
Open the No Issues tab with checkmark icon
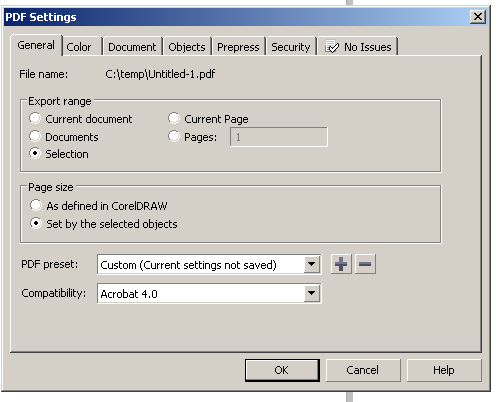pyautogui.click(x=358, y=47)
